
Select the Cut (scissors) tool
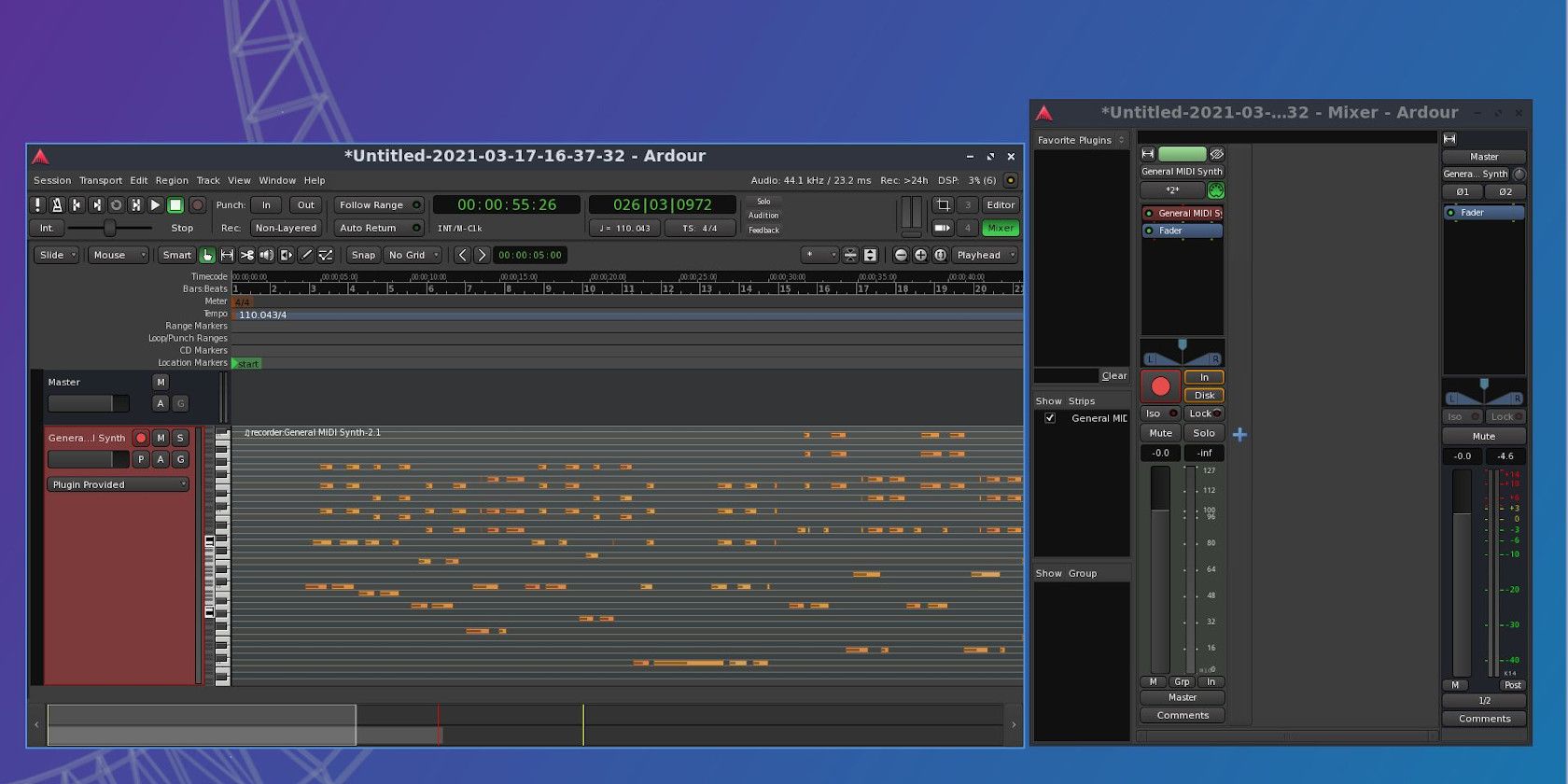246,255
